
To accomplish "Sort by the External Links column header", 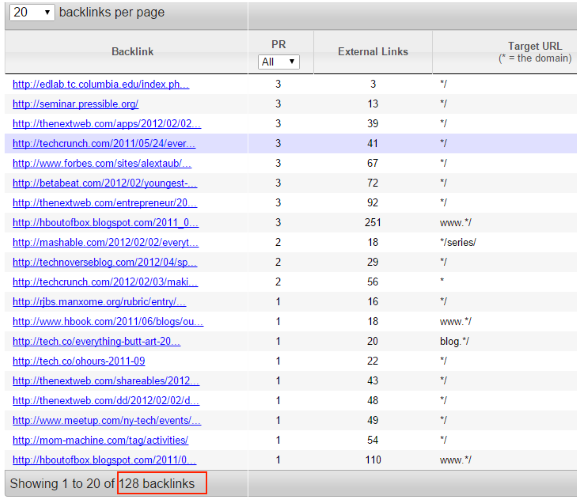I will coord(373,52).
